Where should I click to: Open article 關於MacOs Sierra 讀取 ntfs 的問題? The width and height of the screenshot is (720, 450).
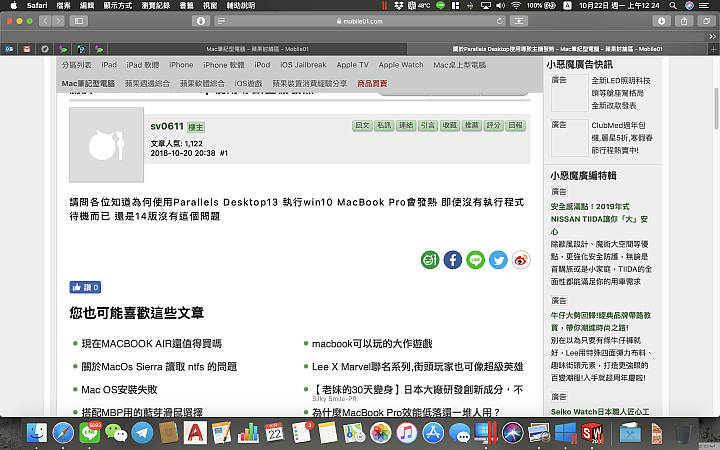[x=159, y=366]
